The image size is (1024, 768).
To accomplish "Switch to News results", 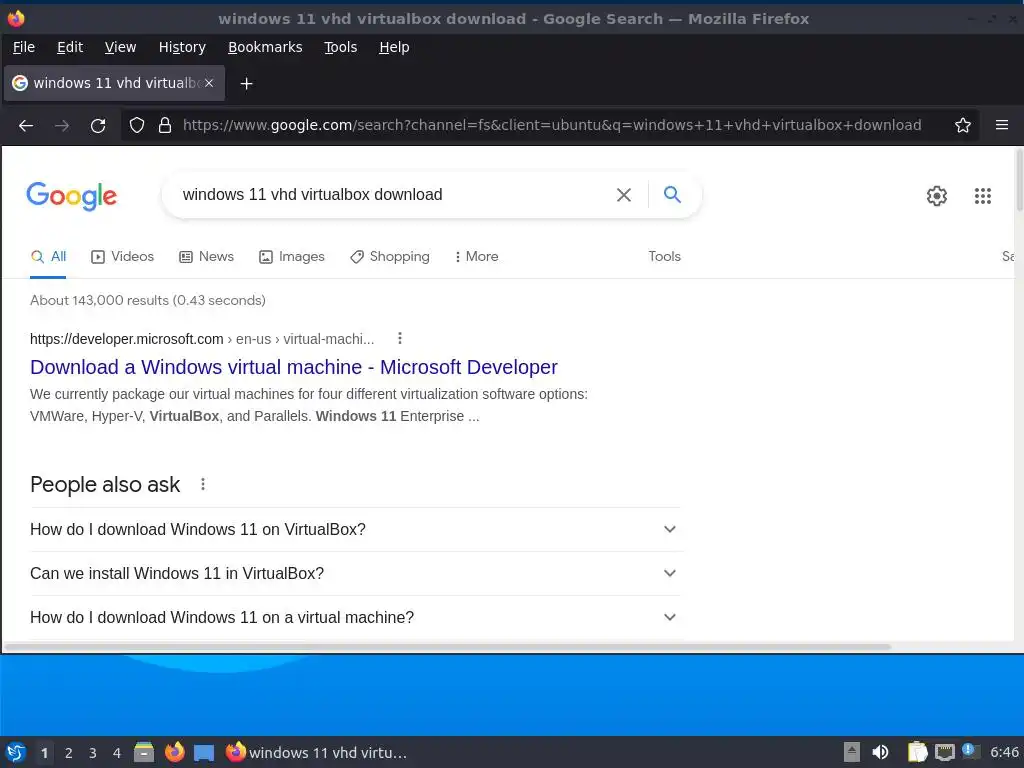I will (206, 257).
